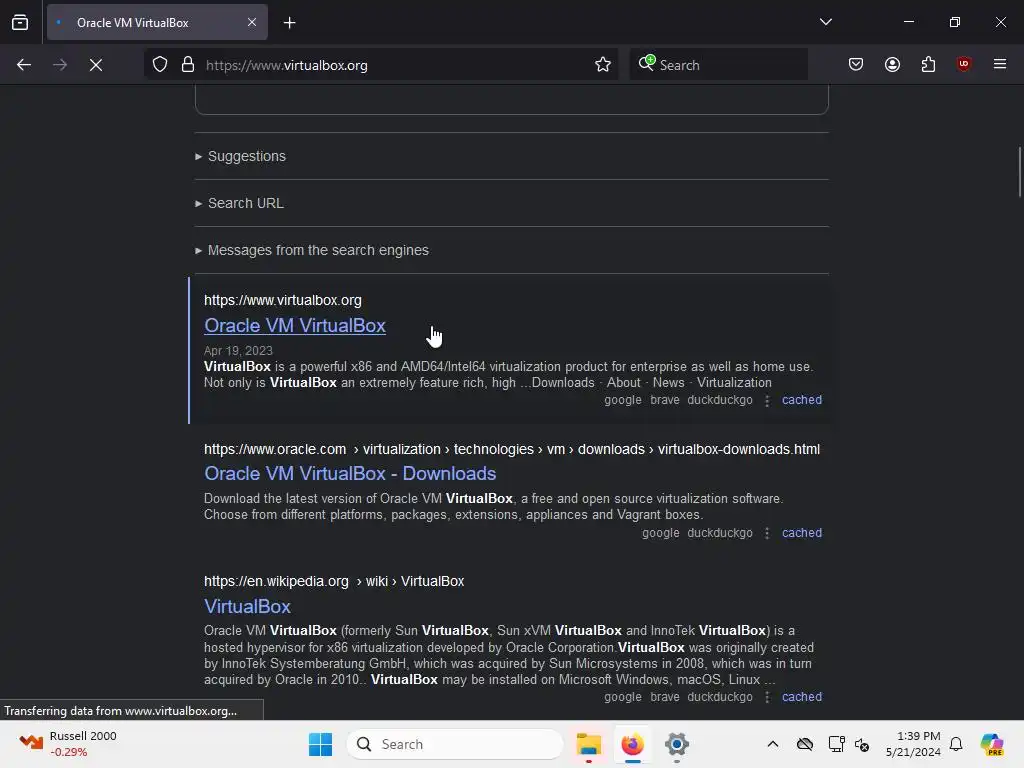This screenshot has width=1024, height=768.
Task: Open cached version of virtualbox.org result
Action: point(802,400)
